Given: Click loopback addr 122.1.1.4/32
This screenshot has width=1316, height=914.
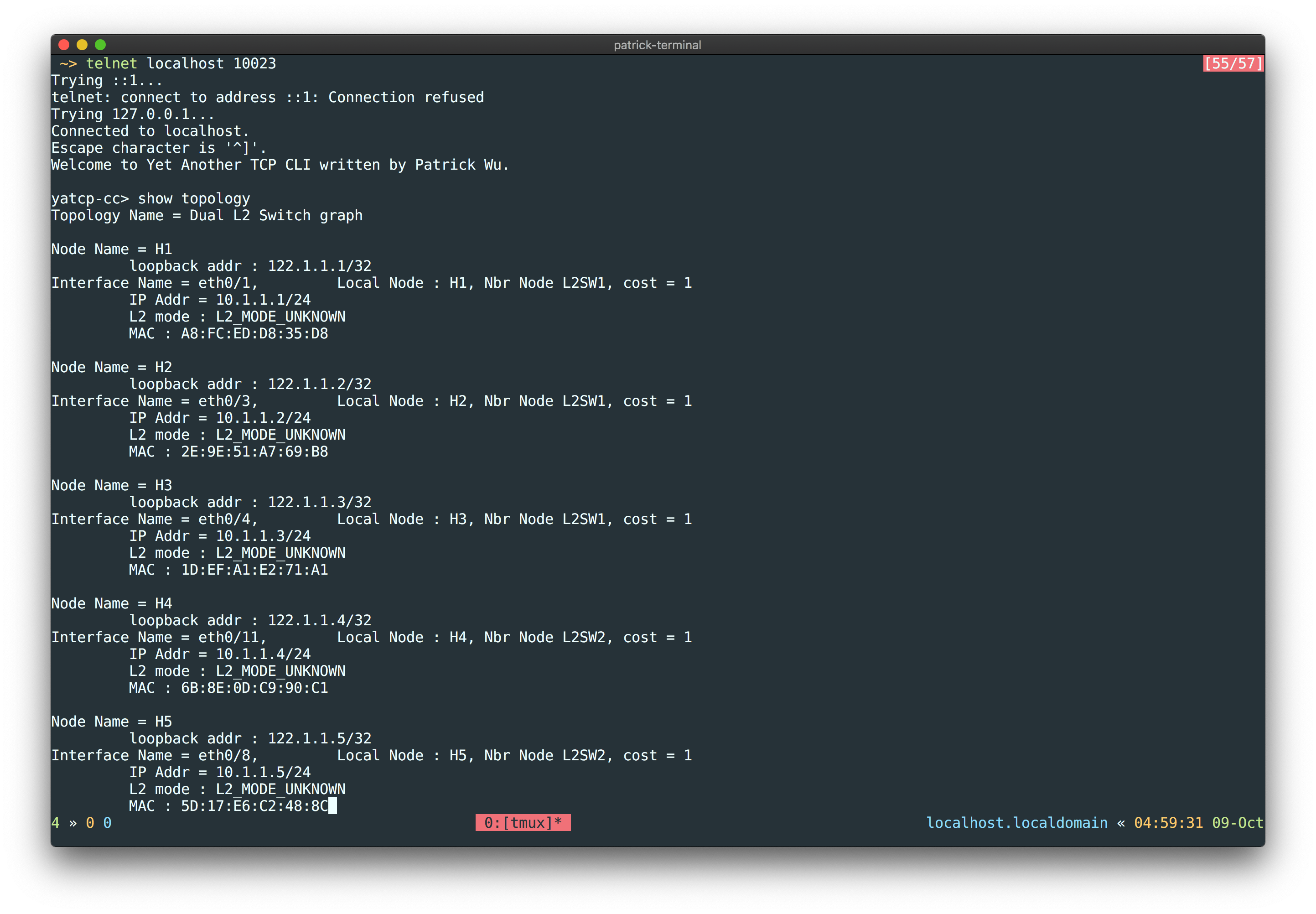Looking at the screenshot, I should pos(250,620).
